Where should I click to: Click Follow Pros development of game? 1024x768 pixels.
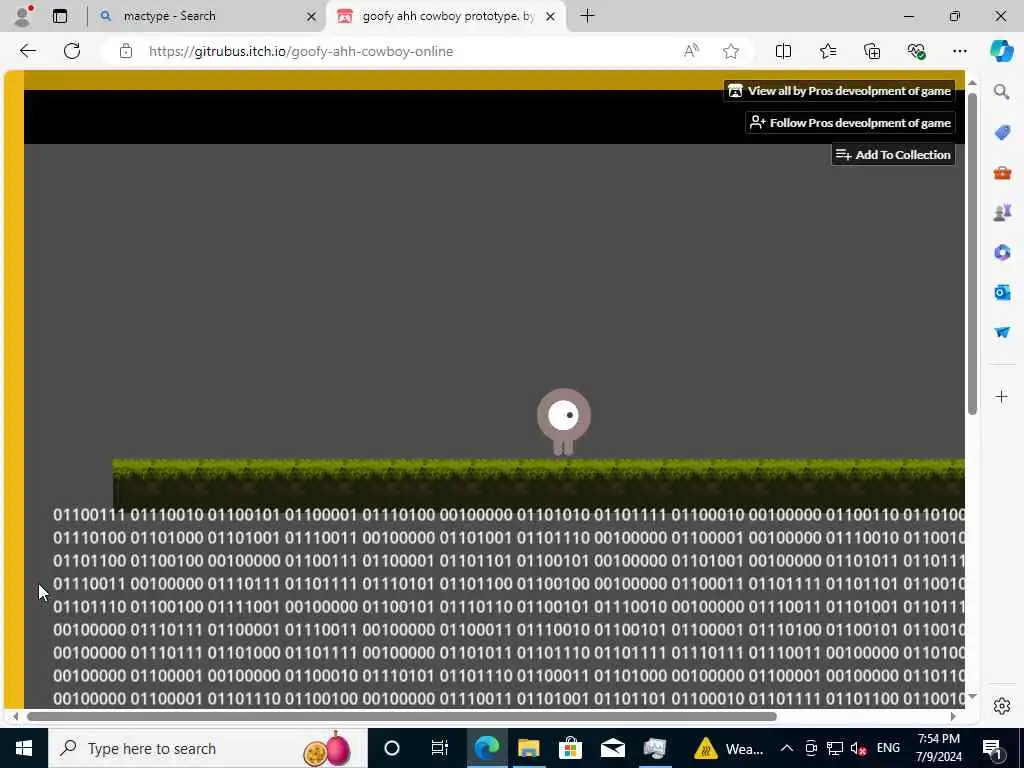(x=850, y=123)
